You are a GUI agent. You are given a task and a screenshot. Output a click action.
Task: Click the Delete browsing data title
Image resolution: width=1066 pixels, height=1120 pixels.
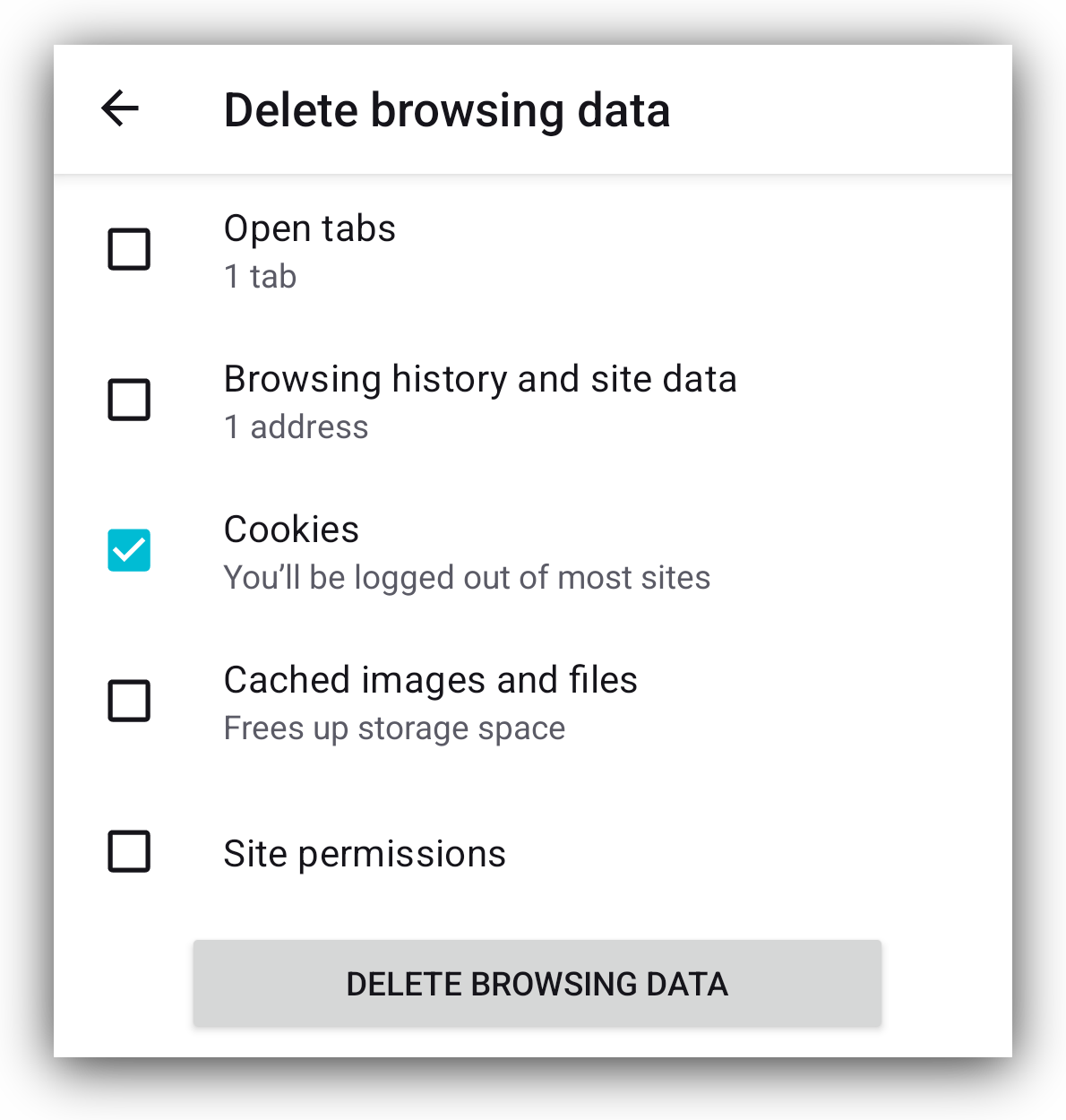coord(447,109)
